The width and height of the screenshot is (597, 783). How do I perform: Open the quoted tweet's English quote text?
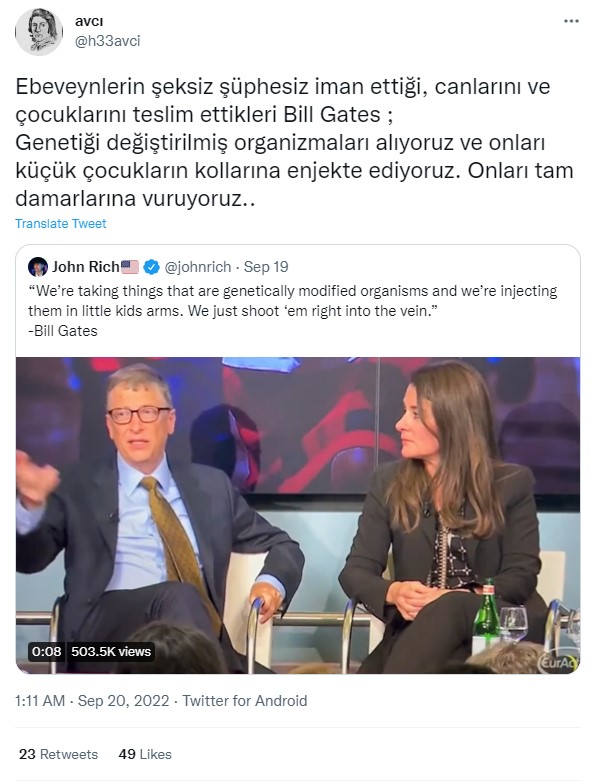coord(293,311)
